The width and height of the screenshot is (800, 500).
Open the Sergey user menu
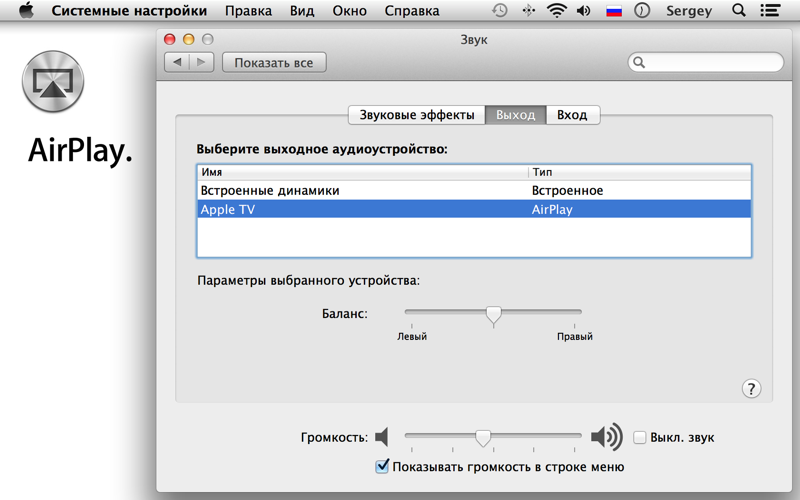point(689,11)
